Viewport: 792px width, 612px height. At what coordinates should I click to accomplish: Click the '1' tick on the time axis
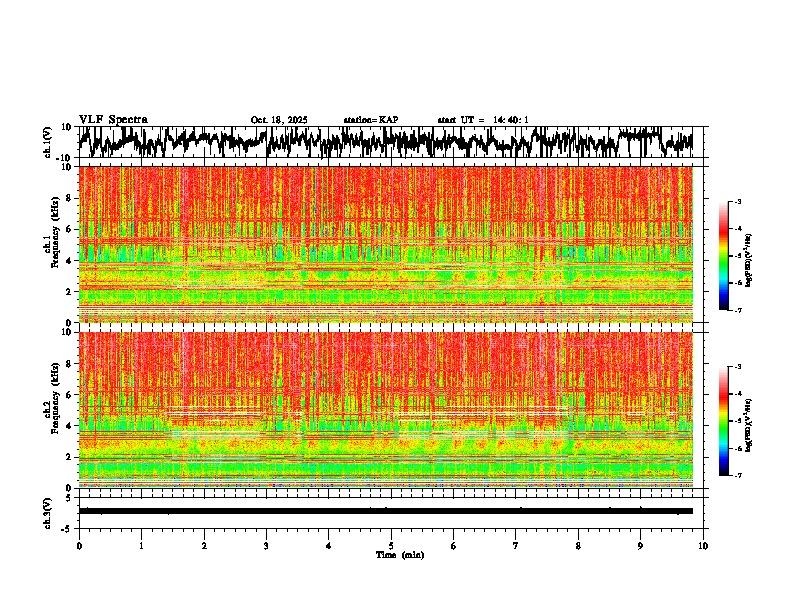click(141, 546)
